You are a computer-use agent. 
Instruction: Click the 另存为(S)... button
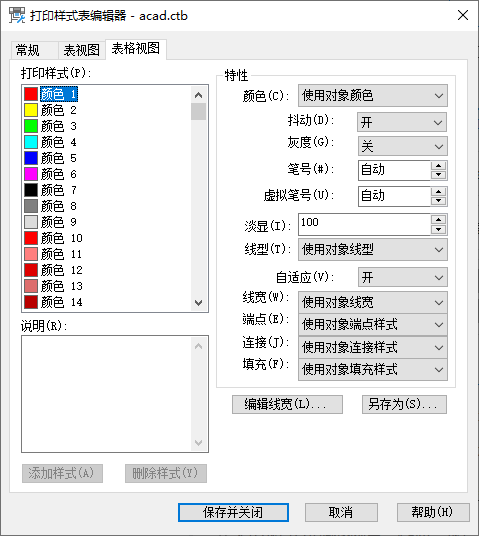(404, 404)
